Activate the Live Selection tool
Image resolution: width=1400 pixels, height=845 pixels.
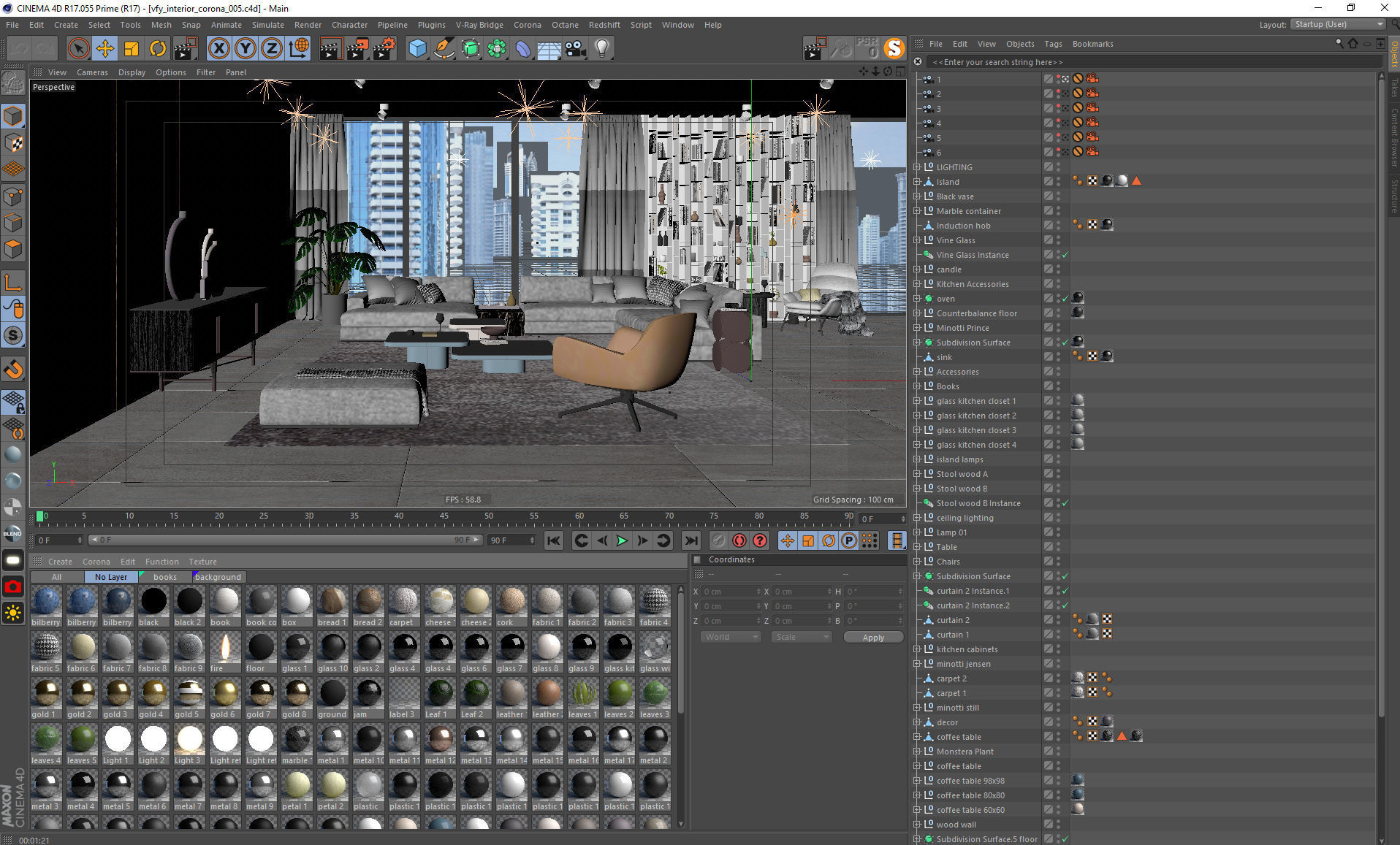[78, 49]
